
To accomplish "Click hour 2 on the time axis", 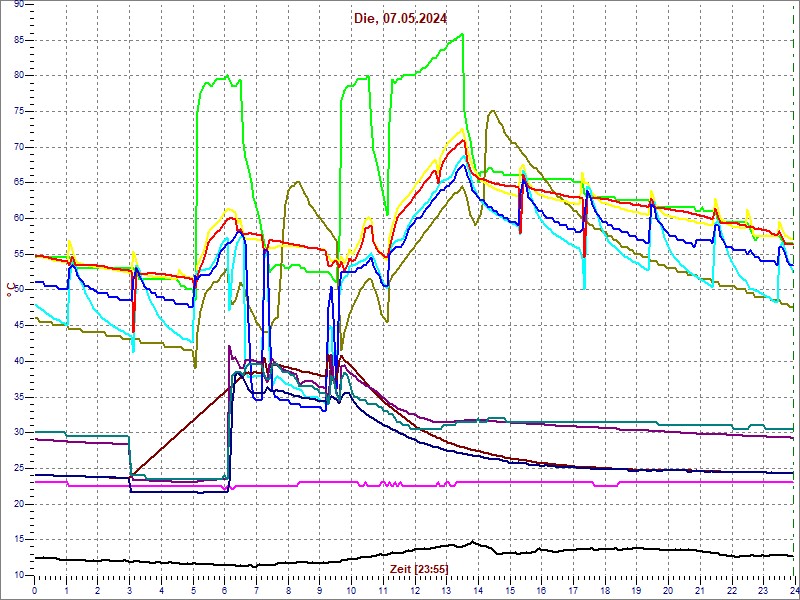I will point(98,590).
